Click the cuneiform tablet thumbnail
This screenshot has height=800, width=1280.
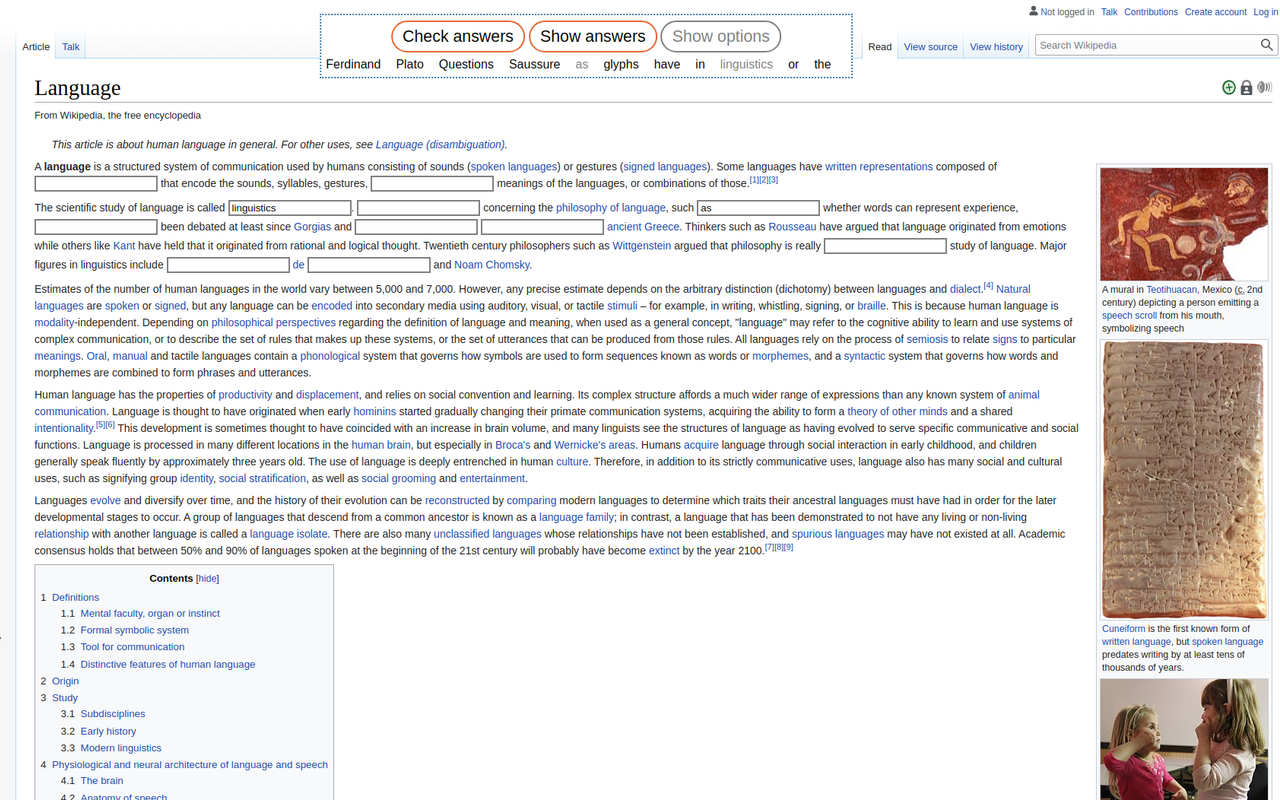[1184, 480]
